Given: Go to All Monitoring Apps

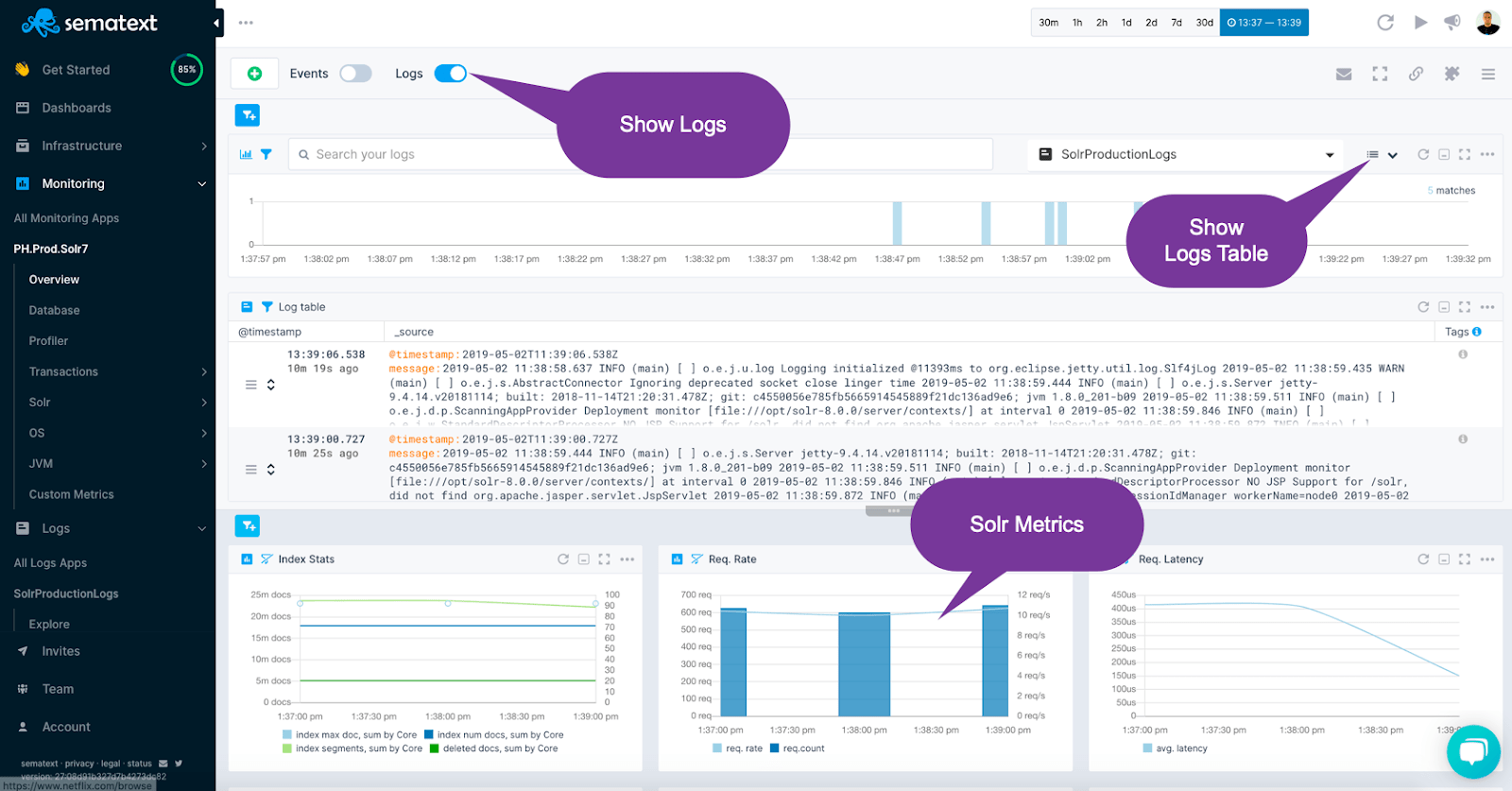Looking at the screenshot, I should pyautogui.click(x=66, y=218).
